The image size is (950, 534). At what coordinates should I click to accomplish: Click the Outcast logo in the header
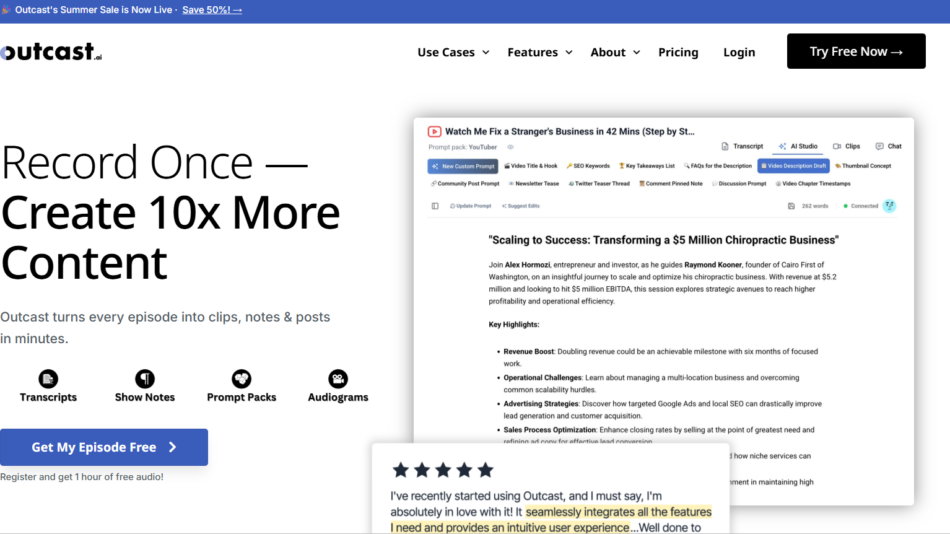pyautogui.click(x=51, y=52)
